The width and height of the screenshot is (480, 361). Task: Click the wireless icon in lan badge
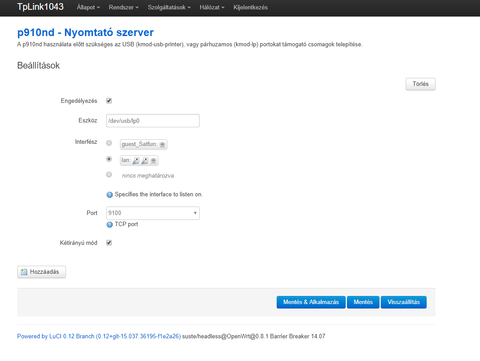tap(153, 161)
